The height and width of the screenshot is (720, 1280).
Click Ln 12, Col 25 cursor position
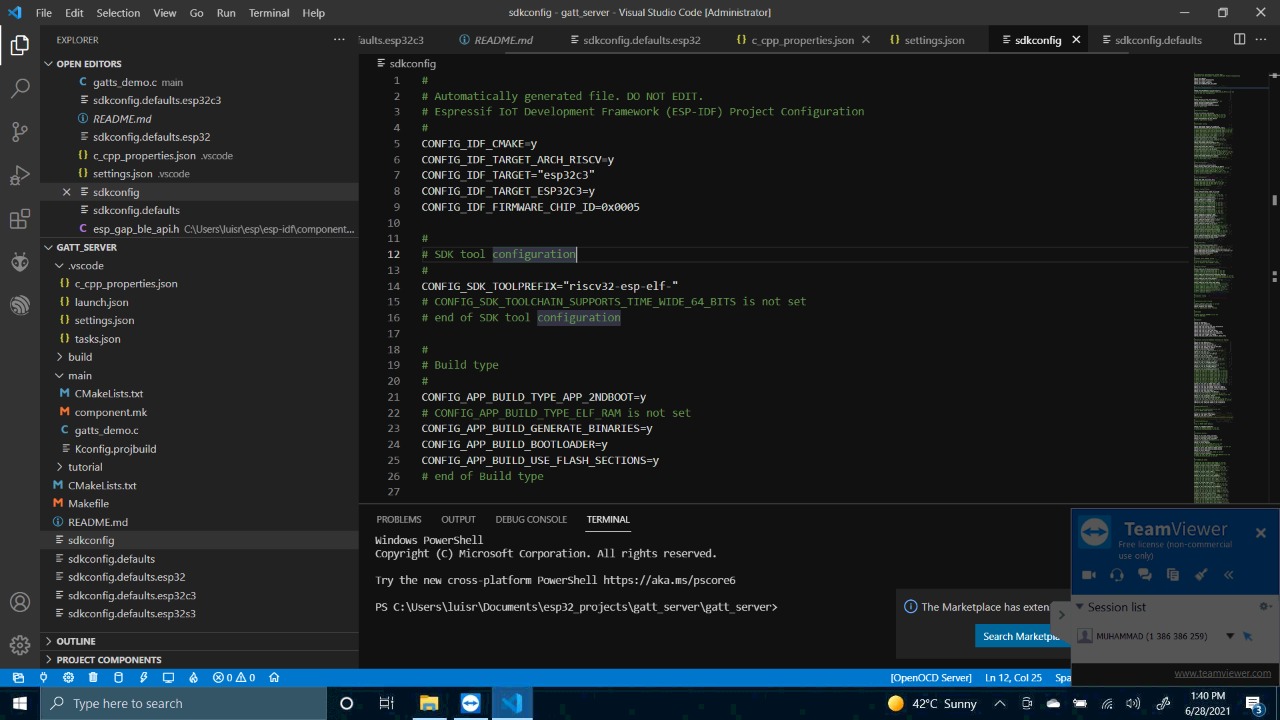pyautogui.click(x=1013, y=677)
